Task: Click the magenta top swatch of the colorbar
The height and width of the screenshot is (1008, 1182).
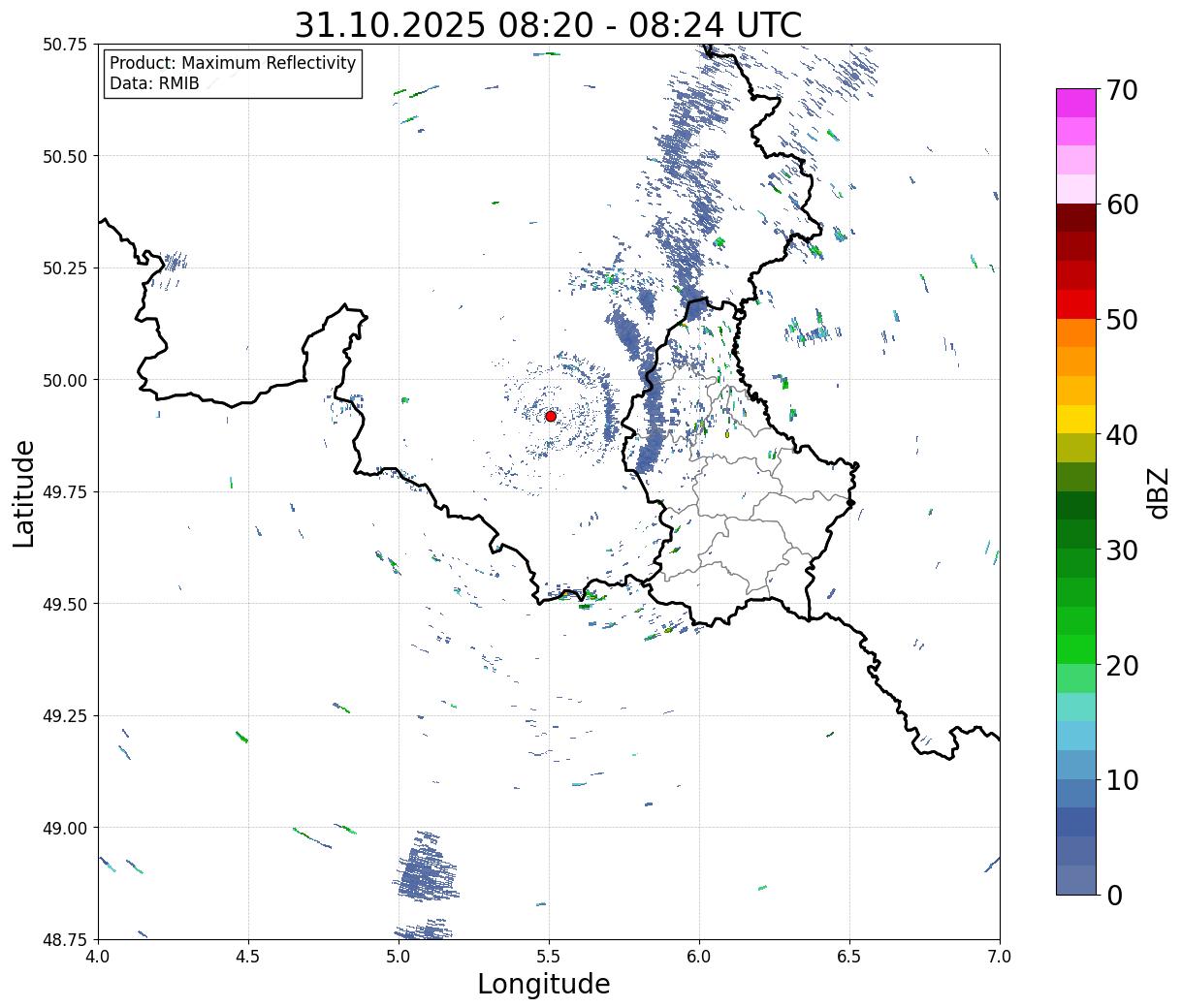Action: click(1076, 103)
